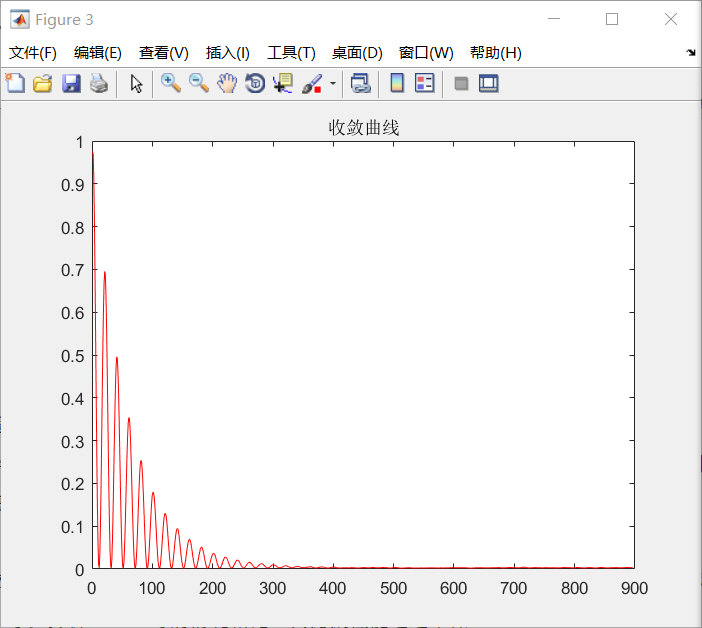Click the y-axis label 0.9
Image resolution: width=702 pixels, height=628 pixels.
pyautogui.click(x=73, y=185)
